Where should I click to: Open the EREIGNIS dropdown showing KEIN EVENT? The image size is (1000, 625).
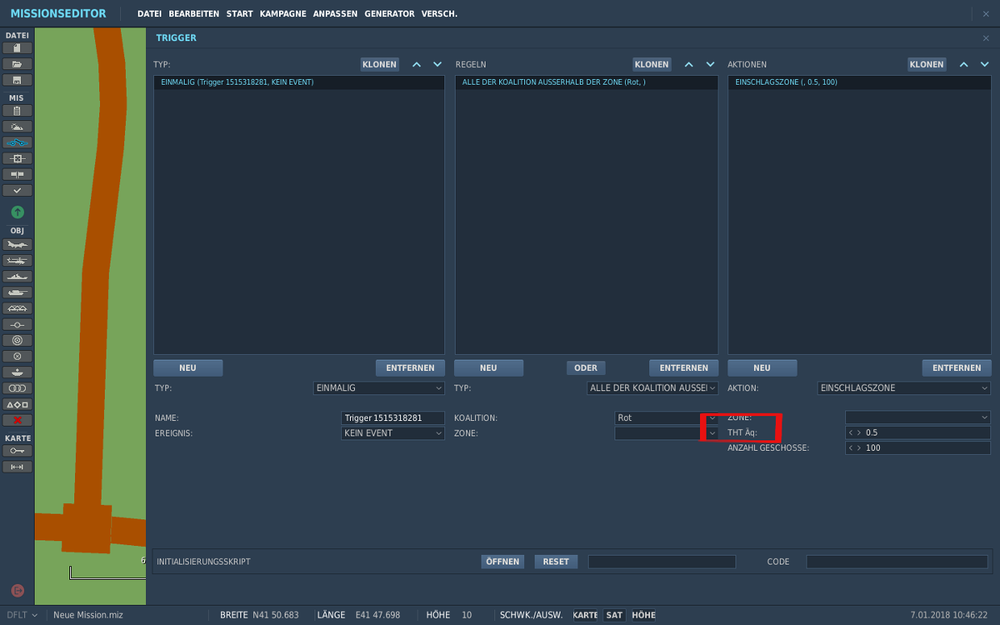(393, 433)
